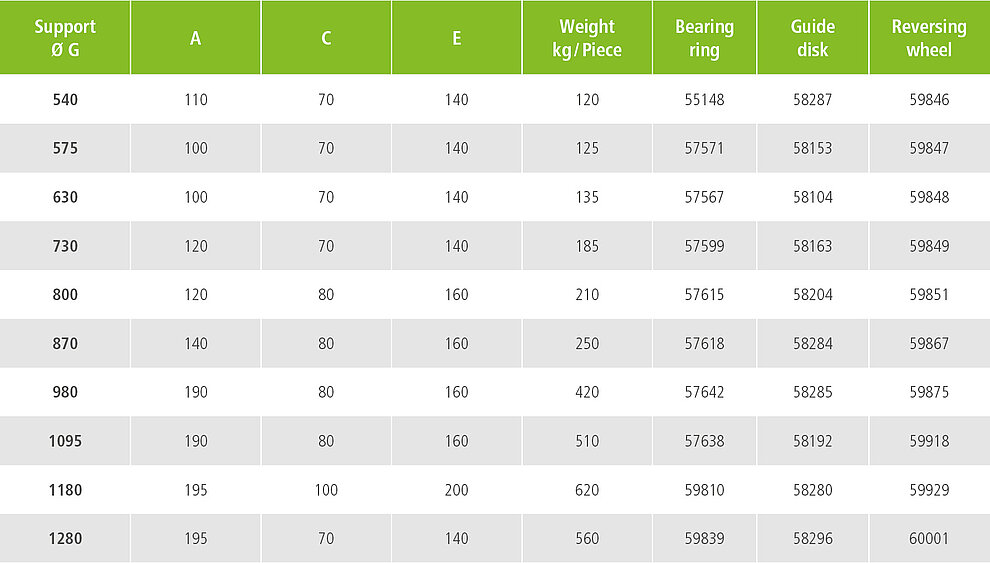Image resolution: width=990 pixels, height=563 pixels.
Task: Click the Reversing wheel column header
Action: [x=929, y=38]
